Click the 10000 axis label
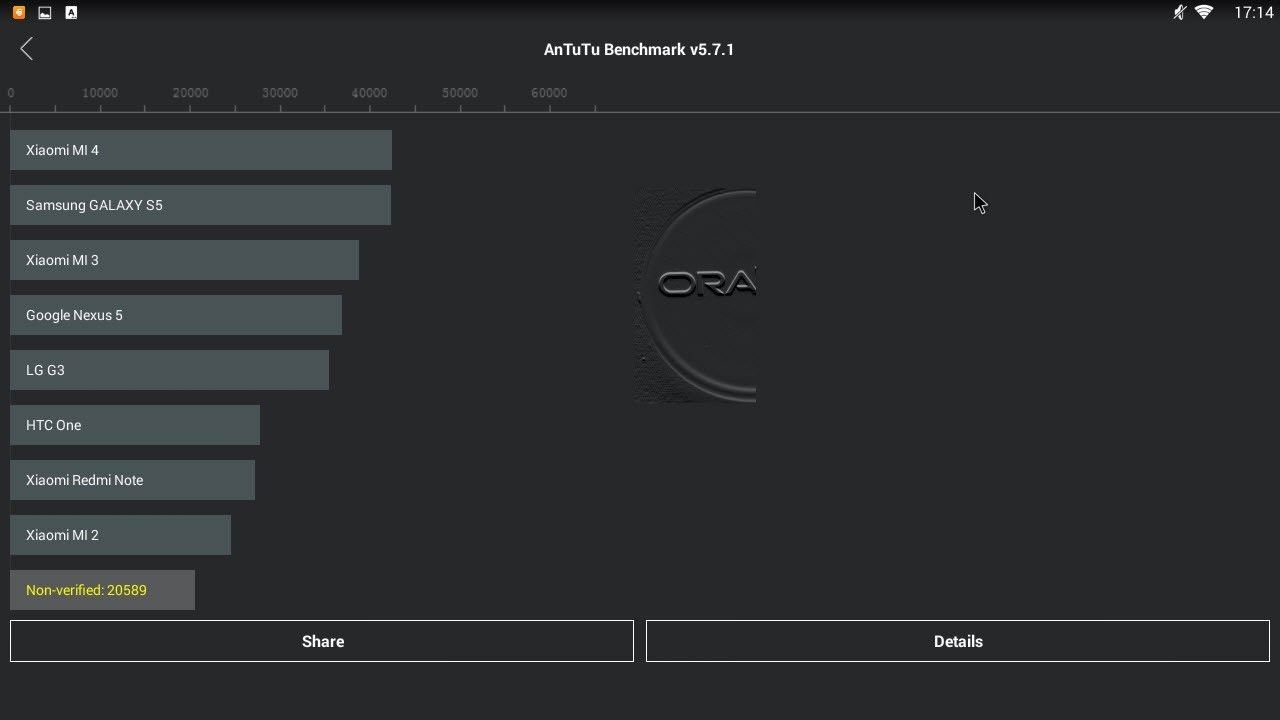 pos(100,93)
